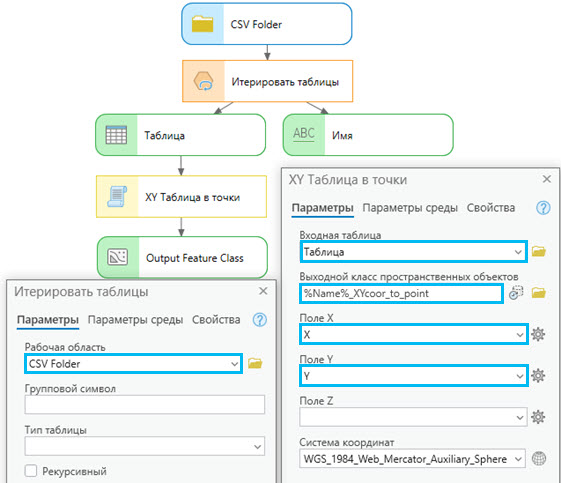Select the Имя ABC variable icon
The image size is (561, 483).
pos(304,134)
